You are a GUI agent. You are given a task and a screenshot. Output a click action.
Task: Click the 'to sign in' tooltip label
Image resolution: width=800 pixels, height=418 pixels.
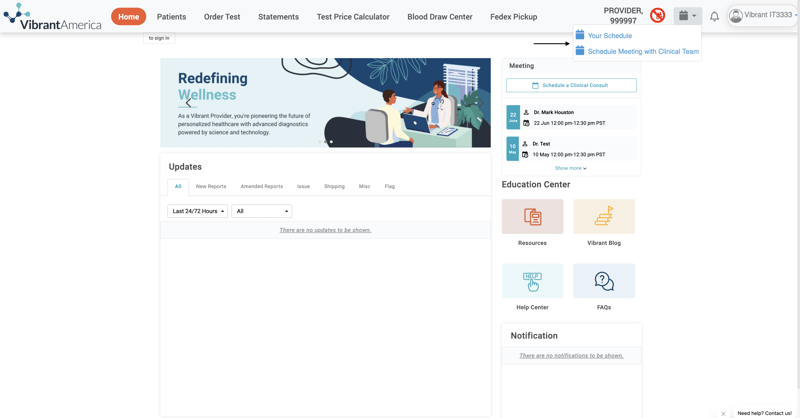(x=159, y=38)
